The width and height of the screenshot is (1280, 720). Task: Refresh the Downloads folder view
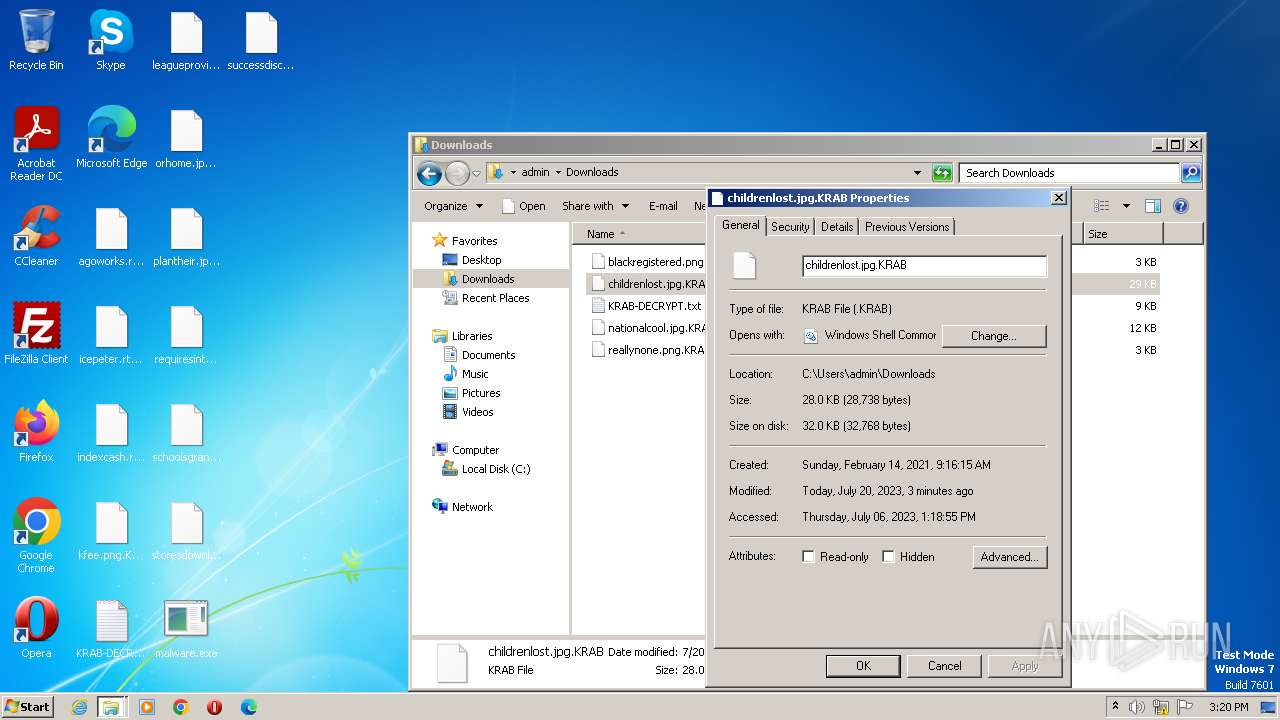click(942, 173)
